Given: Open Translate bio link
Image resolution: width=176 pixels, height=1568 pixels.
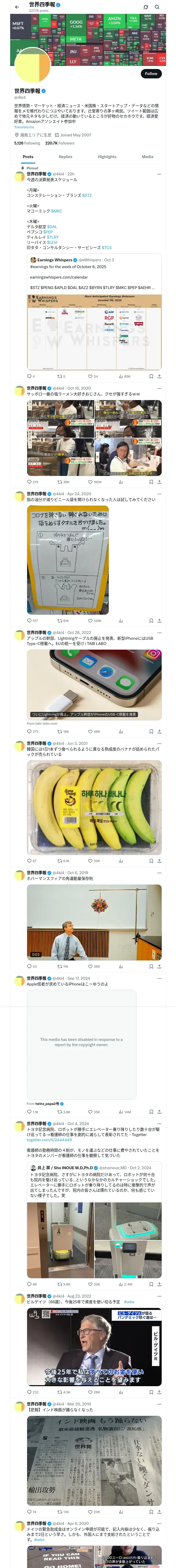Looking at the screenshot, I should pyautogui.click(x=24, y=127).
